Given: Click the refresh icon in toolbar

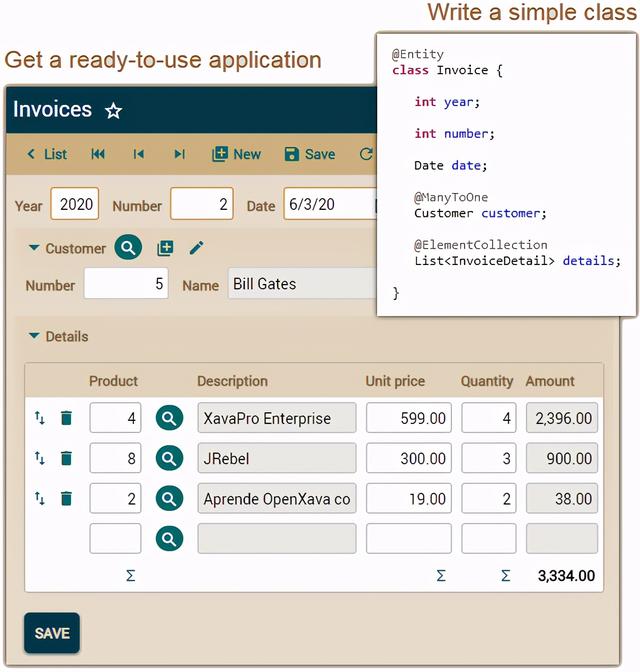Looking at the screenshot, I should click(367, 154).
